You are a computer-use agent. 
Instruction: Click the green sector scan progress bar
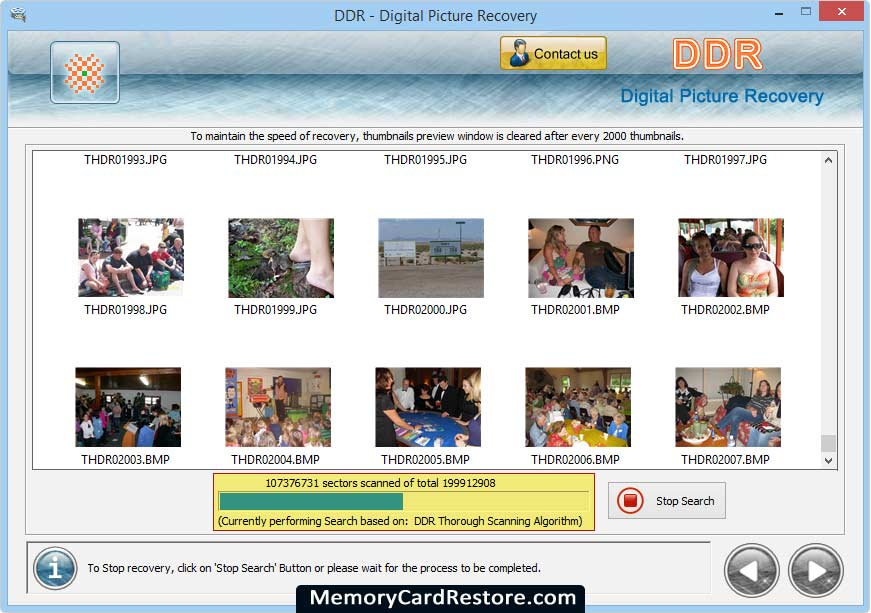click(x=404, y=501)
